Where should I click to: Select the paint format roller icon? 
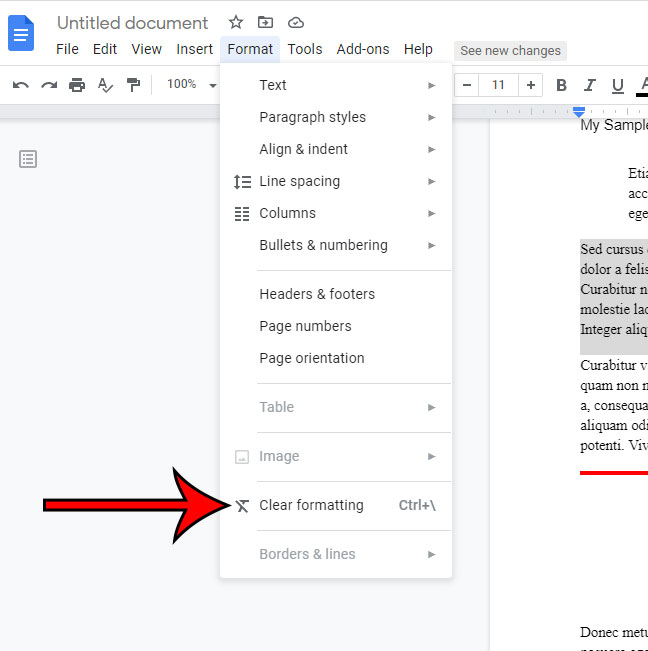(x=133, y=85)
